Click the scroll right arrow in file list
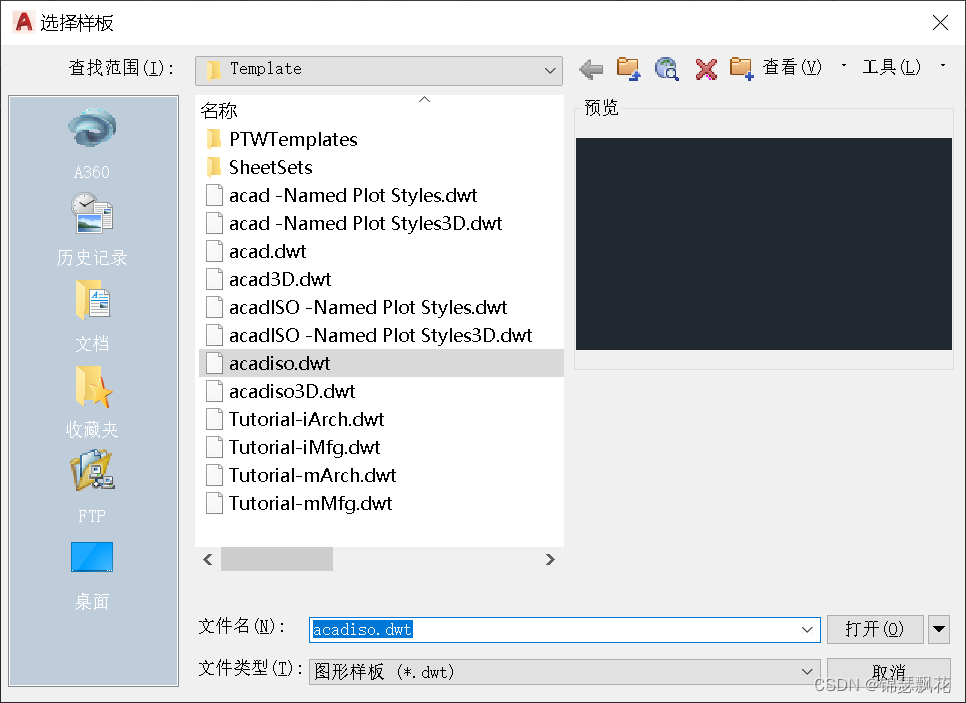The height and width of the screenshot is (703, 966). pos(550,559)
